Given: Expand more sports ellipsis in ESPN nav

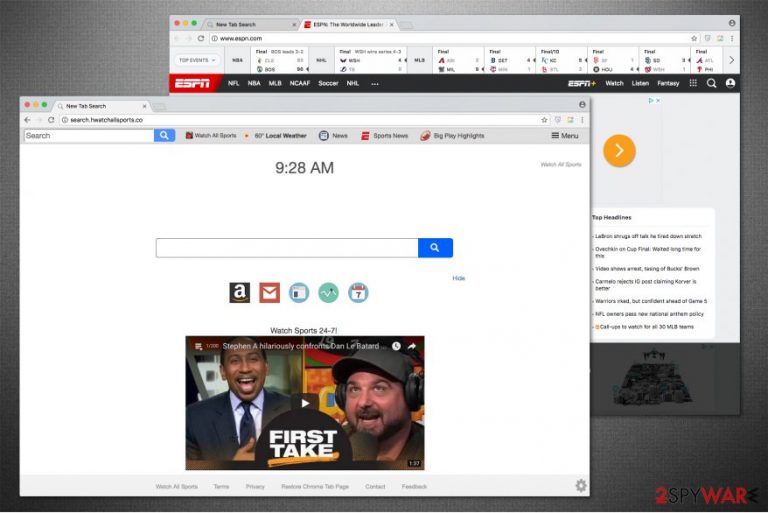Looking at the screenshot, I should [x=375, y=84].
